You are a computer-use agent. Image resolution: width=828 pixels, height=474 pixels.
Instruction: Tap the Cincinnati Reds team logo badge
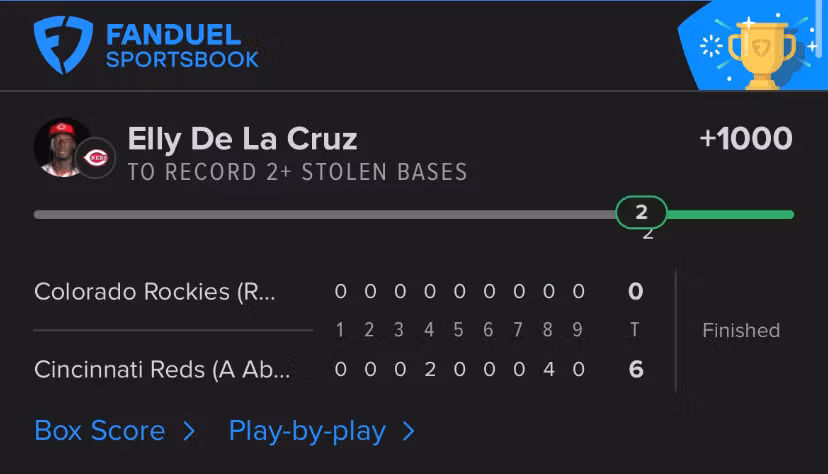(97, 158)
